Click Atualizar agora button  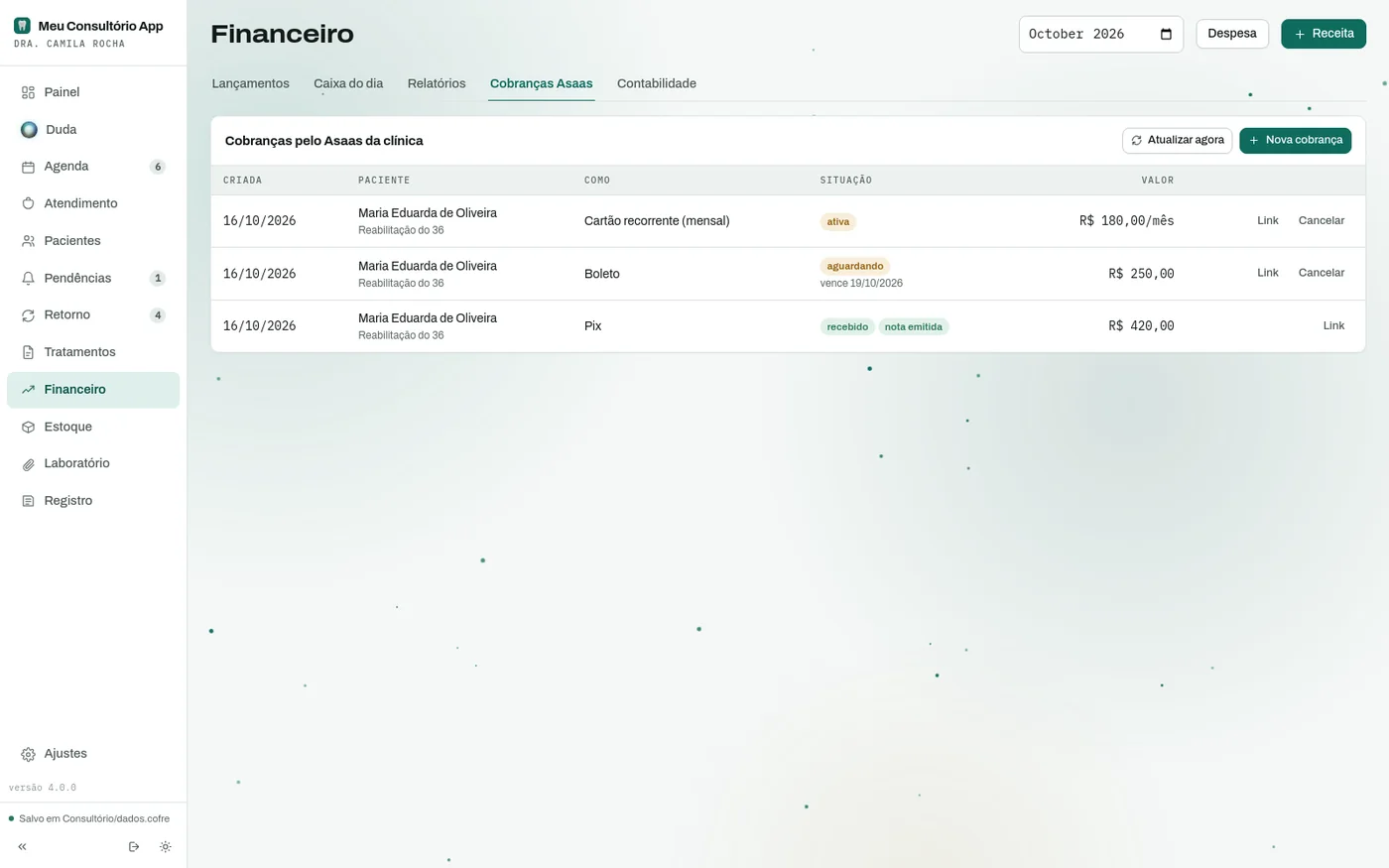(1178, 141)
